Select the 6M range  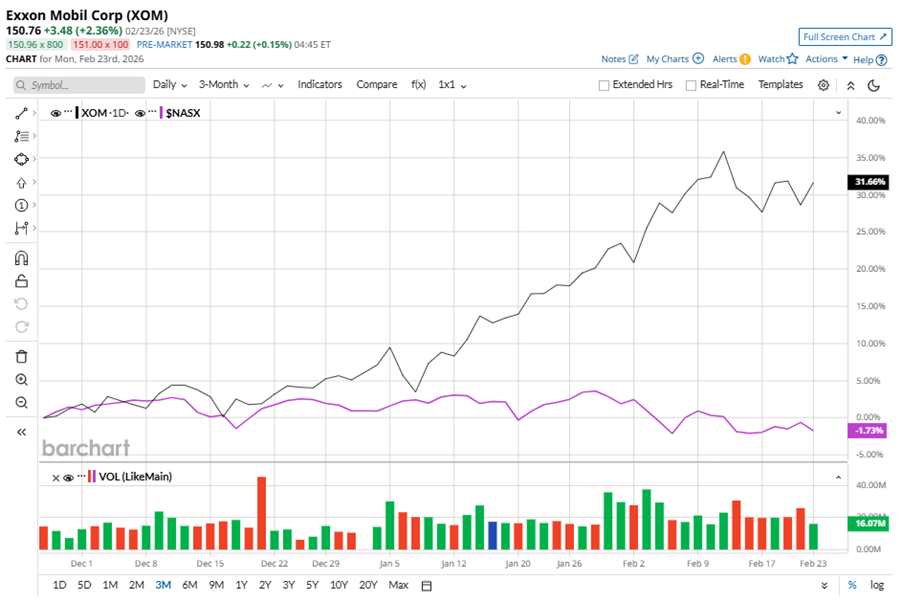click(190, 585)
